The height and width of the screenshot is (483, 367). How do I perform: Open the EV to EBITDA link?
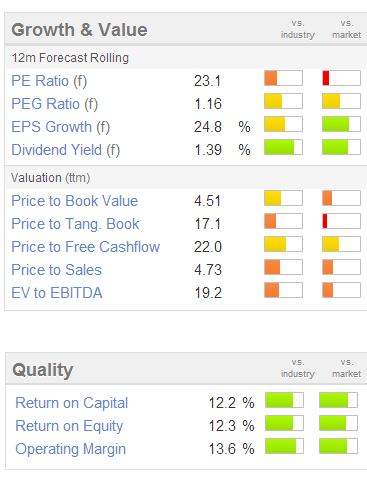pyautogui.click(x=57, y=293)
